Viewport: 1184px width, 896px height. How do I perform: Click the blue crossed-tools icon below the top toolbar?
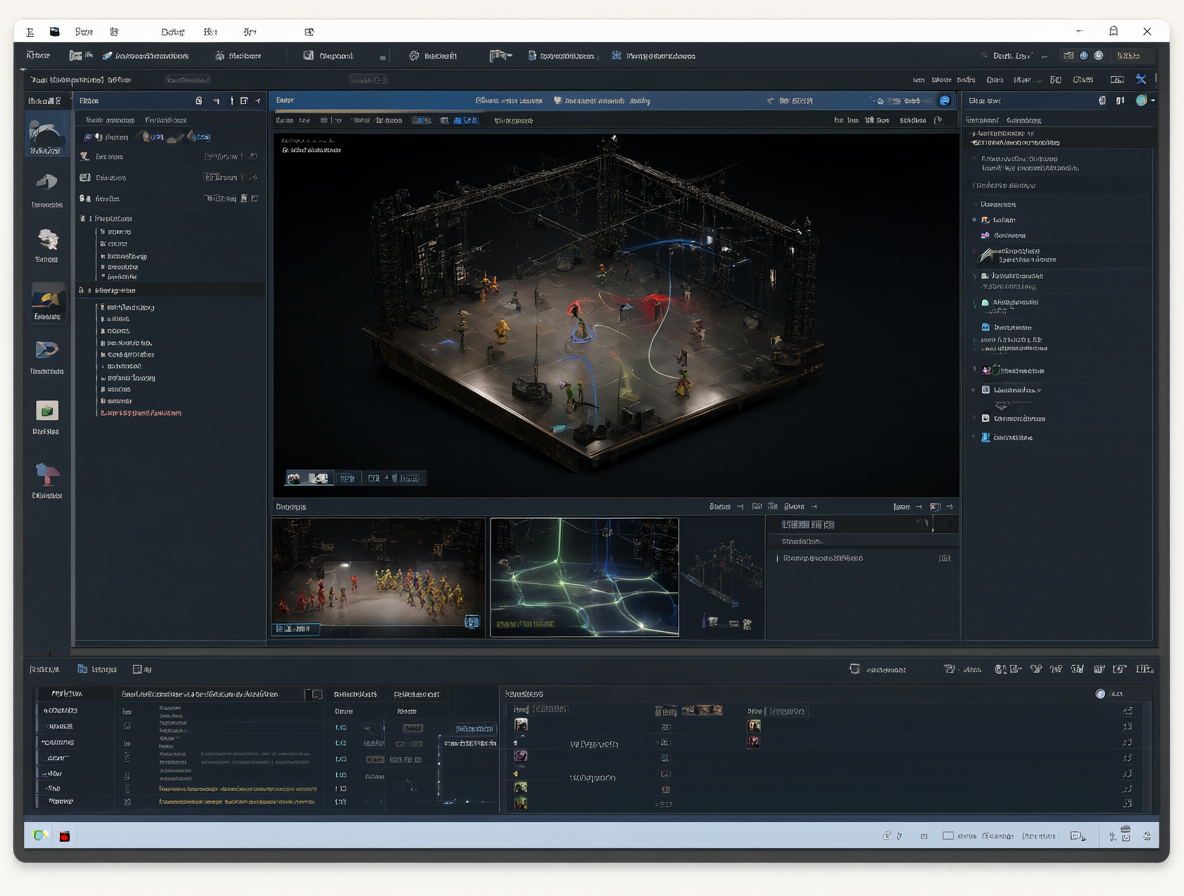(1141, 79)
